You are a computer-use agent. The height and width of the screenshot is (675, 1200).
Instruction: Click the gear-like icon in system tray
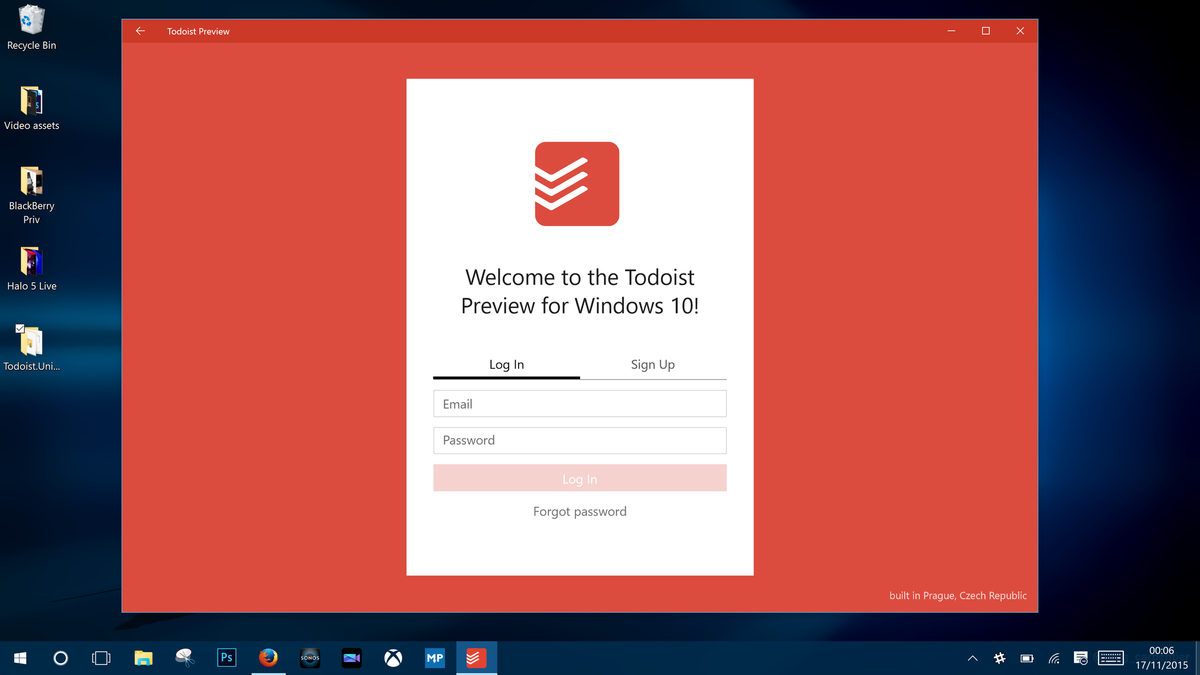tap(1000, 658)
